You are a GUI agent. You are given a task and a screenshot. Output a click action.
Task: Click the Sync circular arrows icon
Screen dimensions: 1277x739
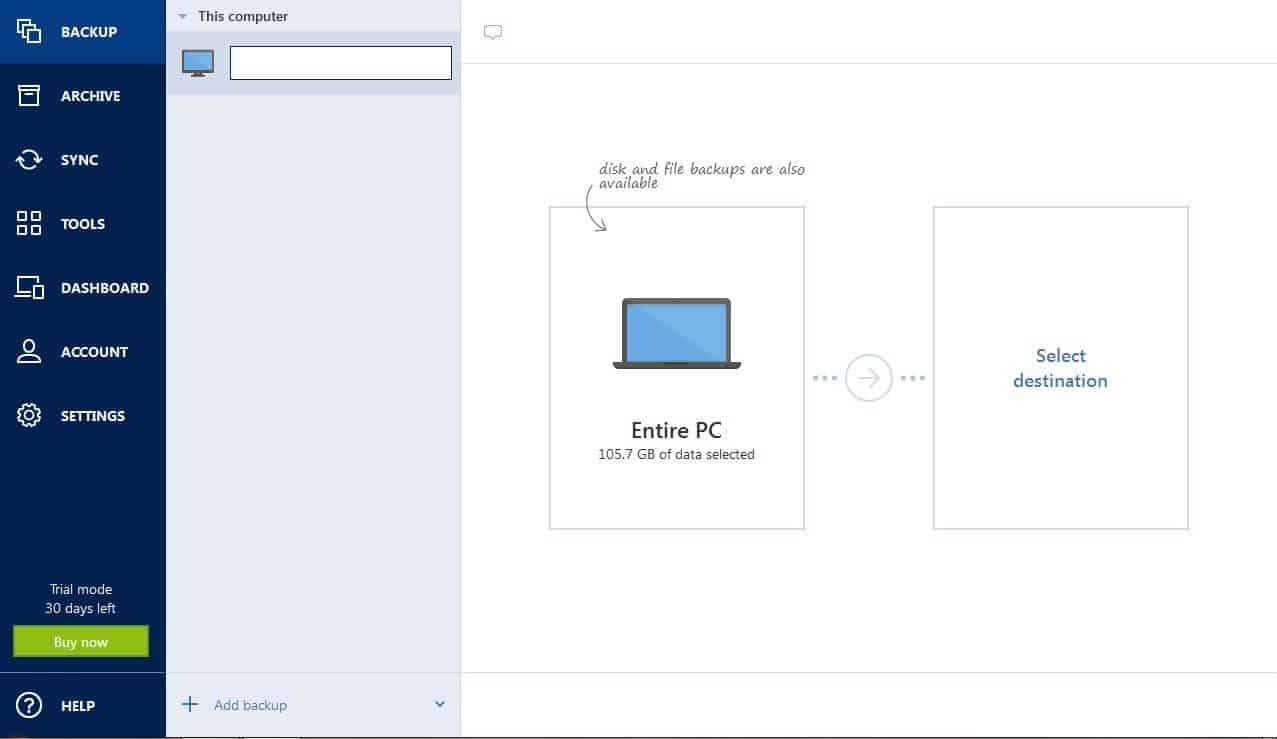29,159
